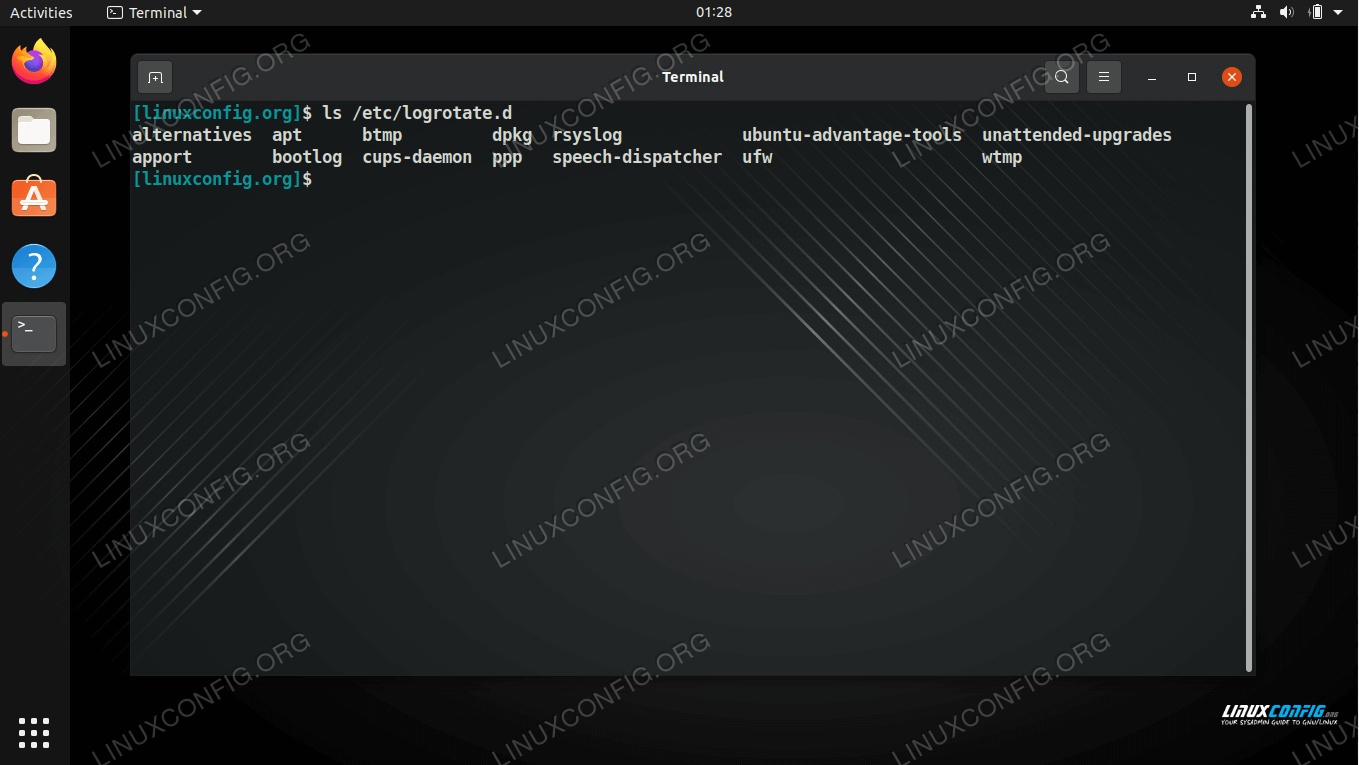
Task: Click the terminal search icon
Action: pos(1062,77)
